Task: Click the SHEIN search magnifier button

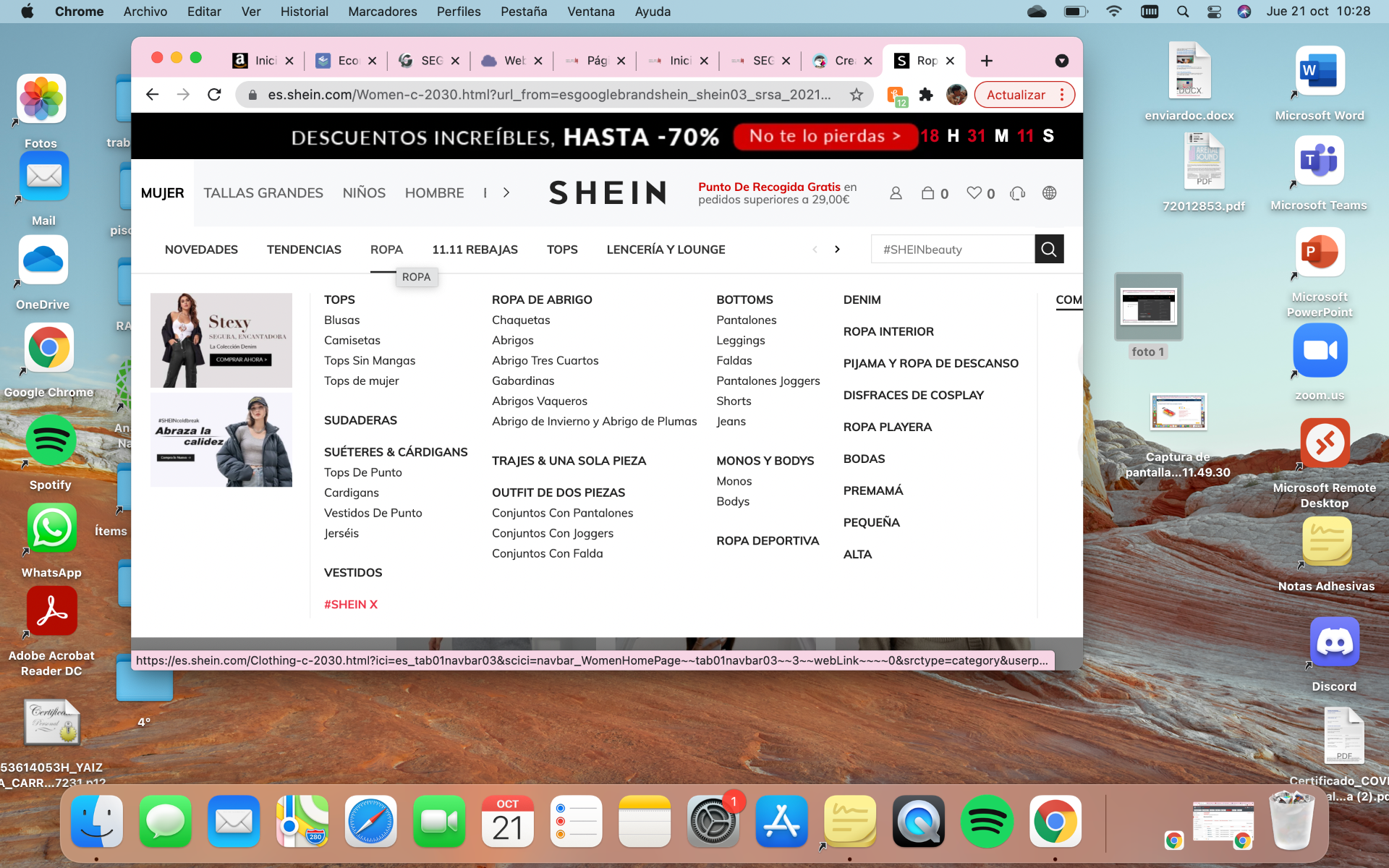Action: tap(1048, 250)
